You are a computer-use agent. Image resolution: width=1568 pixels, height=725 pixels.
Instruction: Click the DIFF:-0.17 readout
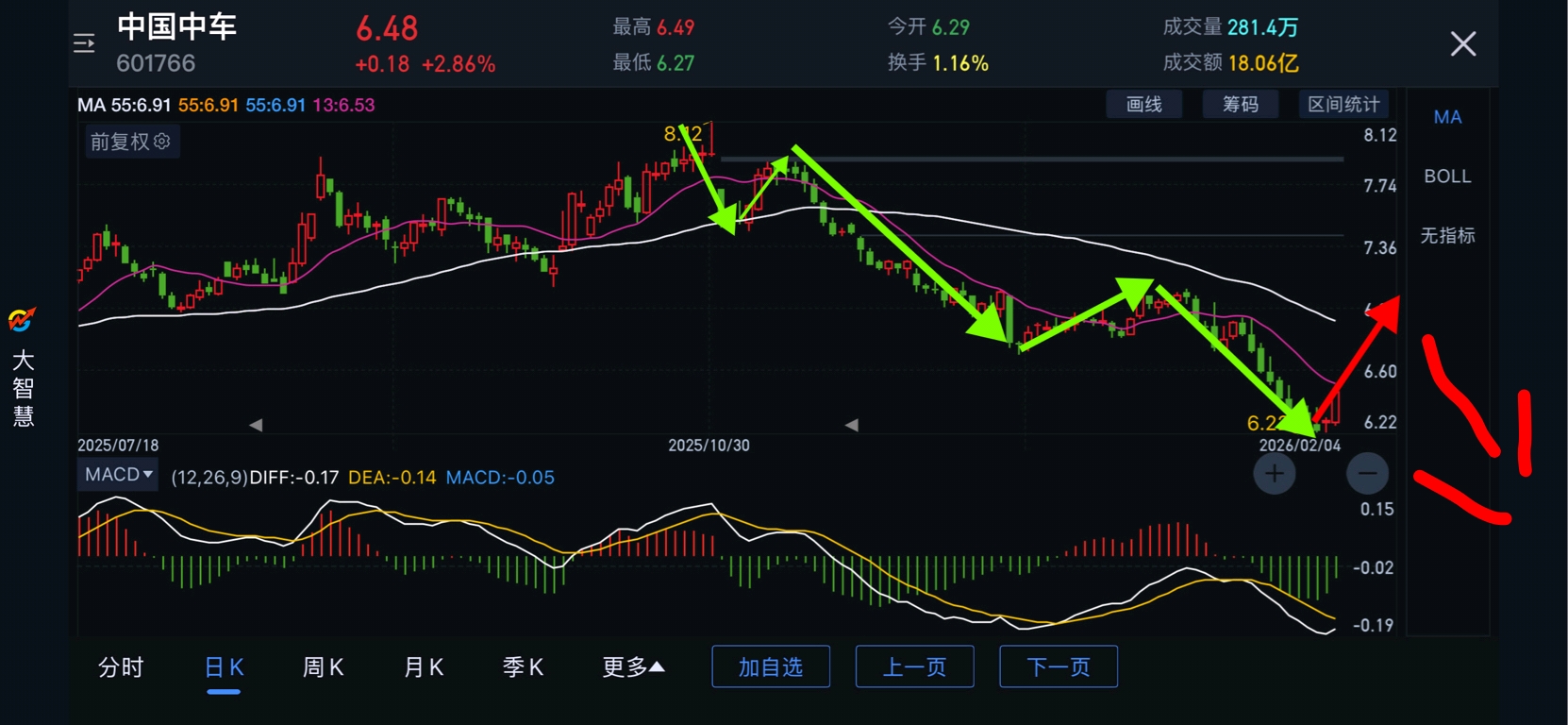tap(293, 478)
